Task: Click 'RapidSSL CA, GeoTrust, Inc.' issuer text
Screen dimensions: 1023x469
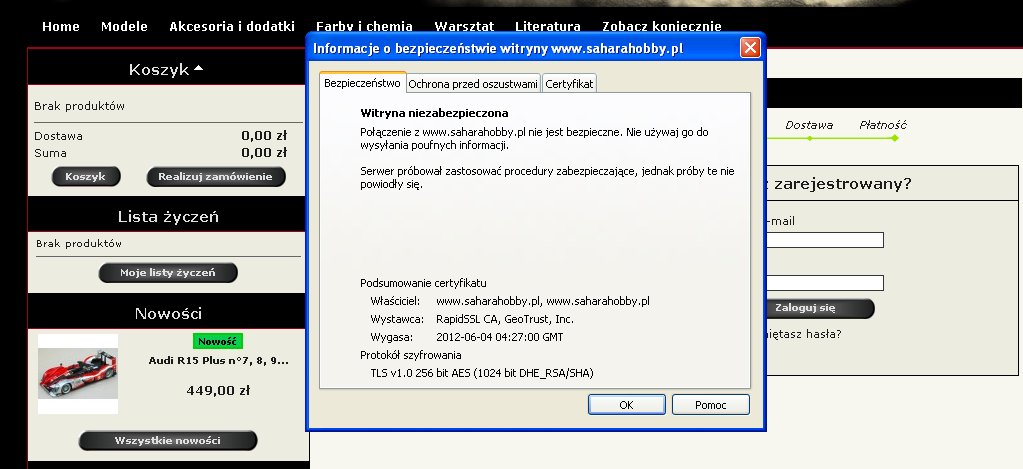Action: point(505,320)
